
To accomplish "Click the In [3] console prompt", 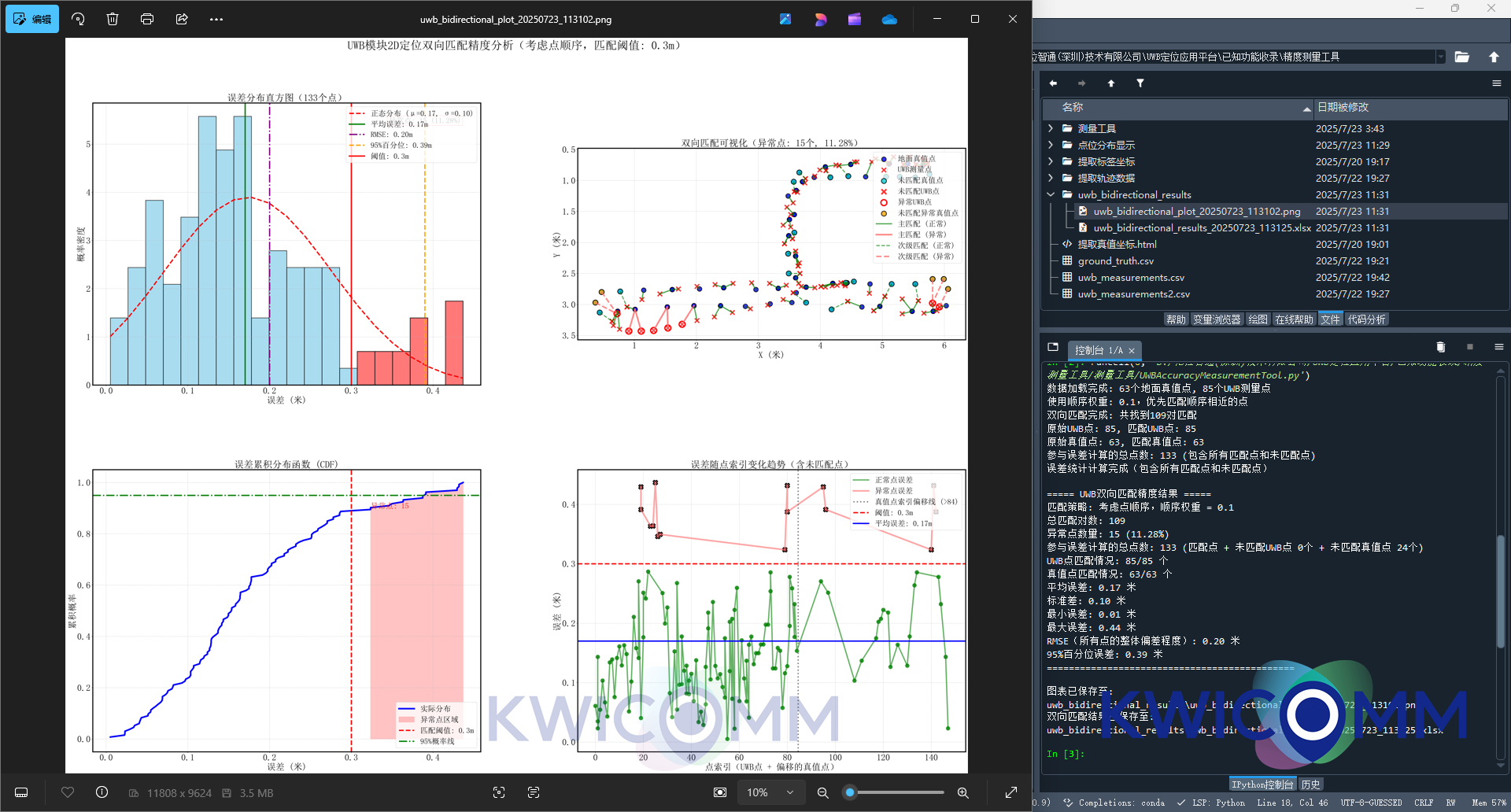I will click(1066, 754).
